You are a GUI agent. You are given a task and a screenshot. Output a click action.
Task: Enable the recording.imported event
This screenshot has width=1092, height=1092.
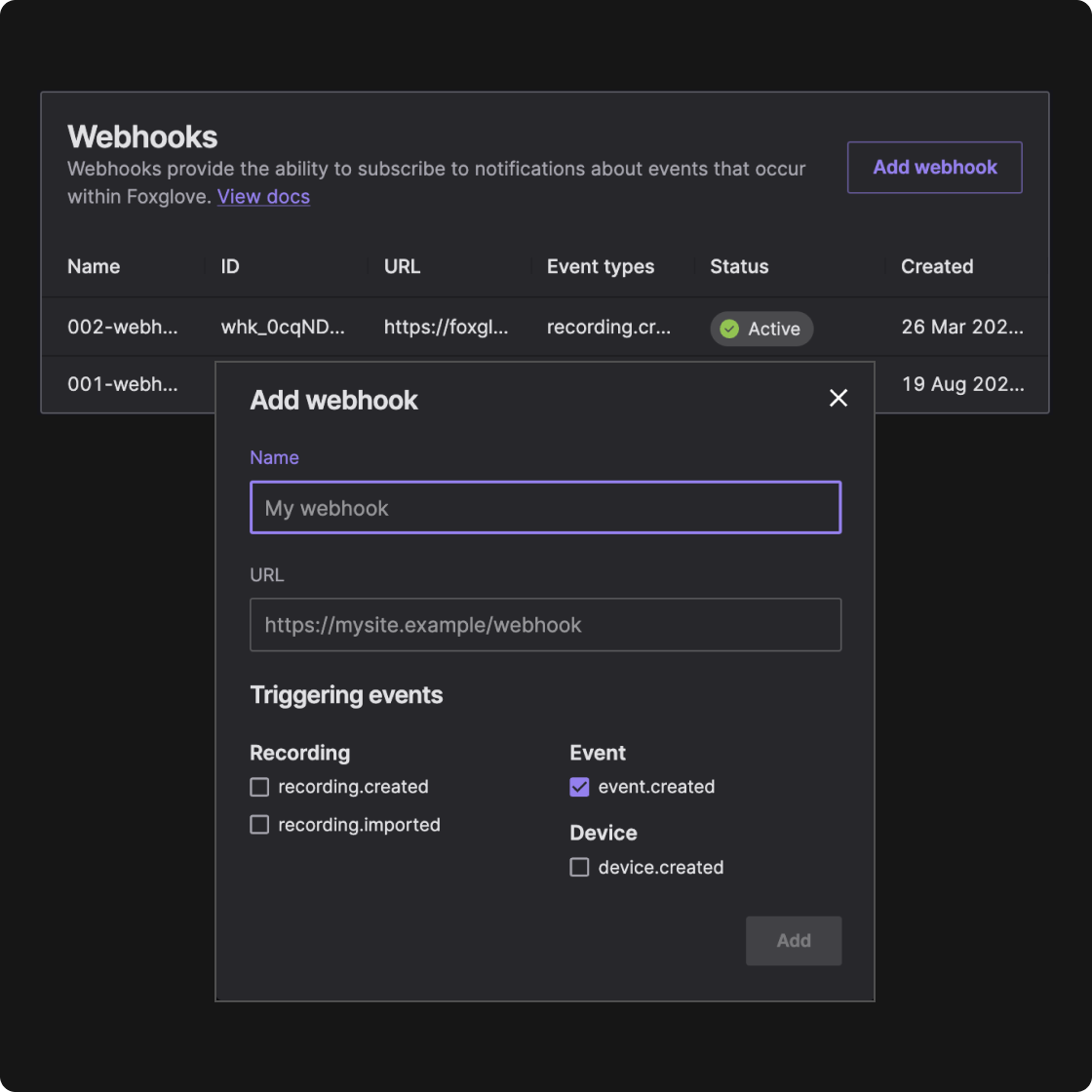259,824
